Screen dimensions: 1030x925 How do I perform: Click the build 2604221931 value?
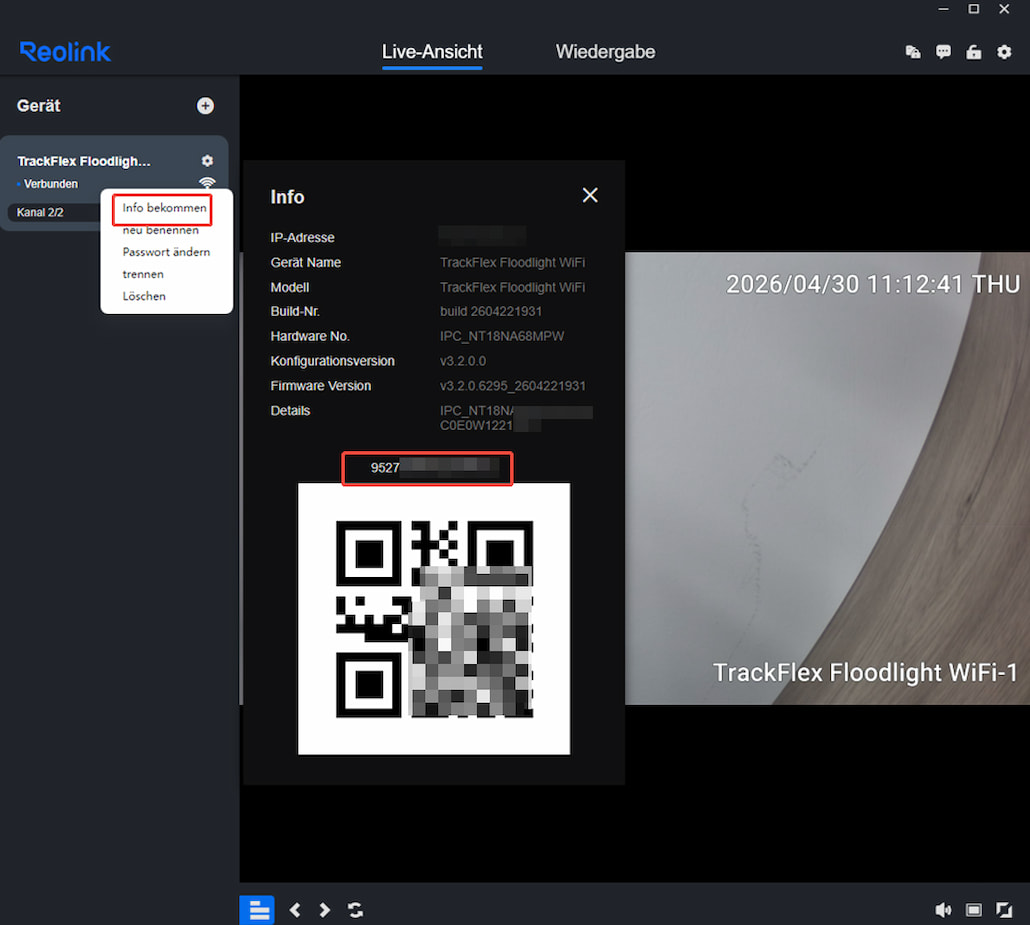491,311
